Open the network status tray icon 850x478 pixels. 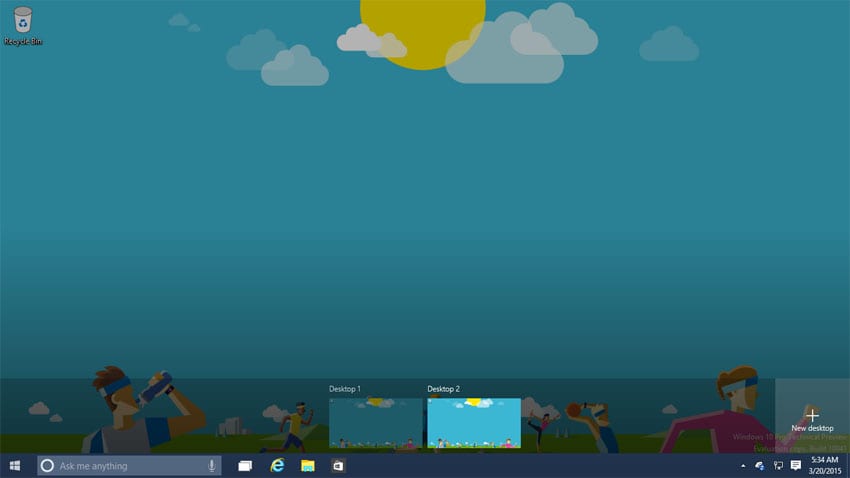778,466
